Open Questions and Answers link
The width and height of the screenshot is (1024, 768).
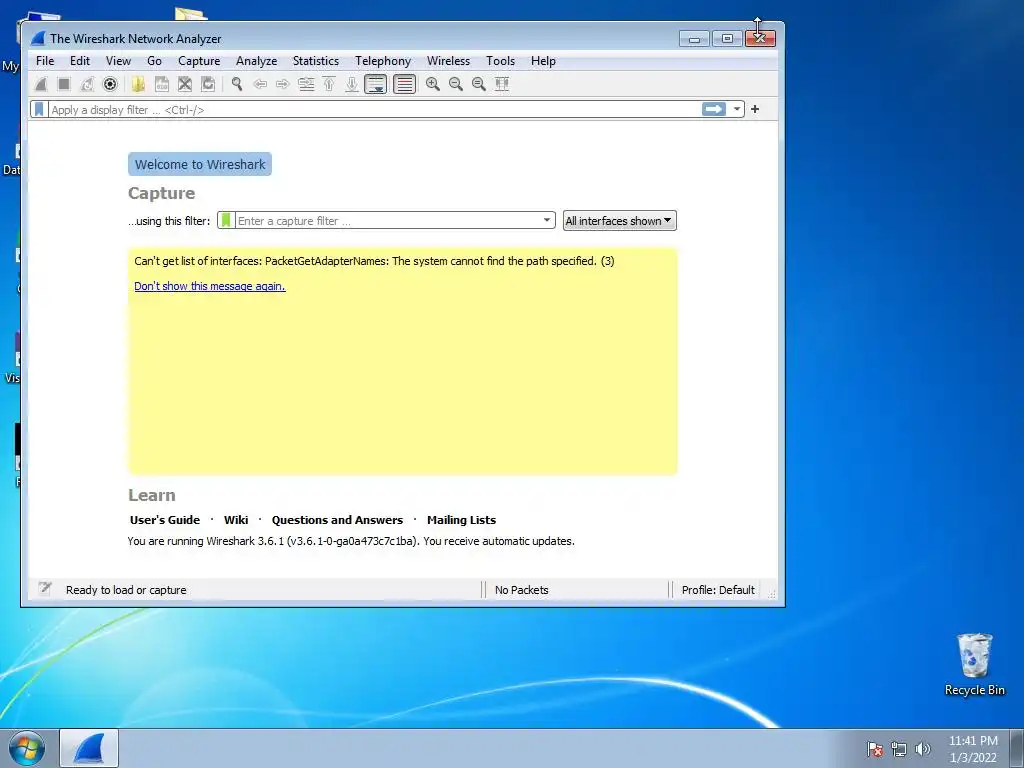pos(337,520)
